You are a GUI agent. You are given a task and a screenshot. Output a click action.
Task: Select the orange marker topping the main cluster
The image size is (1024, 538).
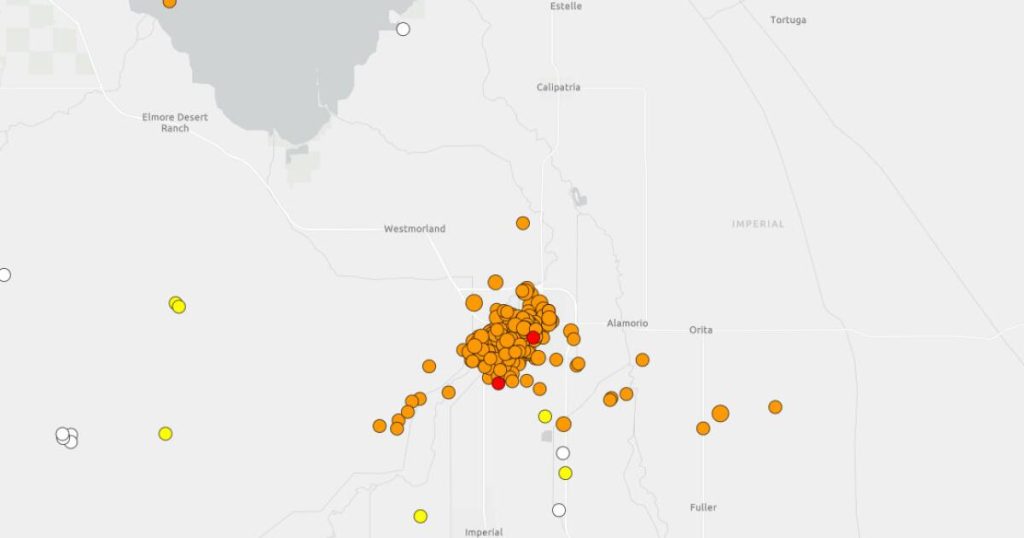pyautogui.click(x=496, y=283)
